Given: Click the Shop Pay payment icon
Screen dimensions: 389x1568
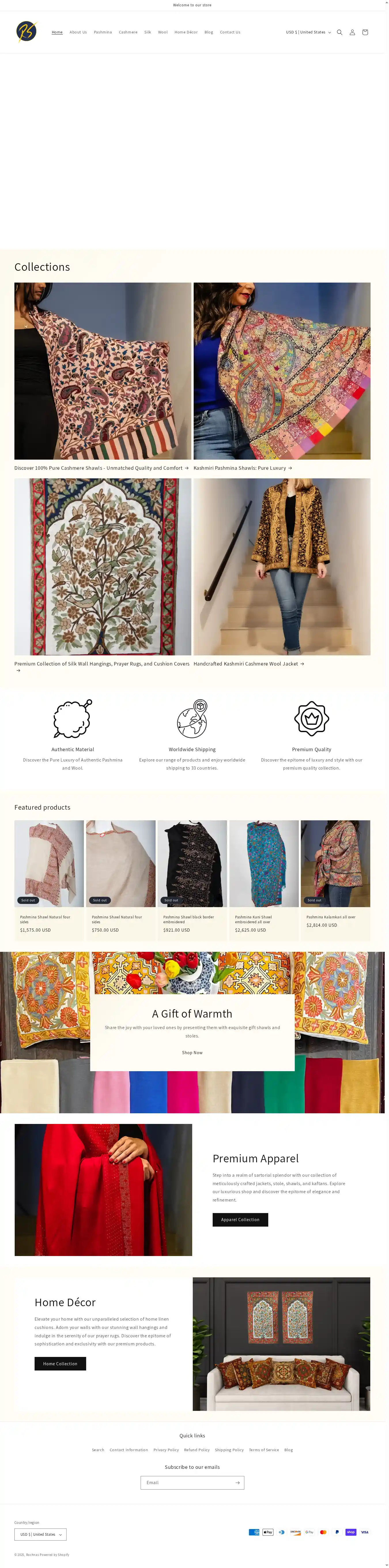Looking at the screenshot, I should click(x=351, y=1532).
